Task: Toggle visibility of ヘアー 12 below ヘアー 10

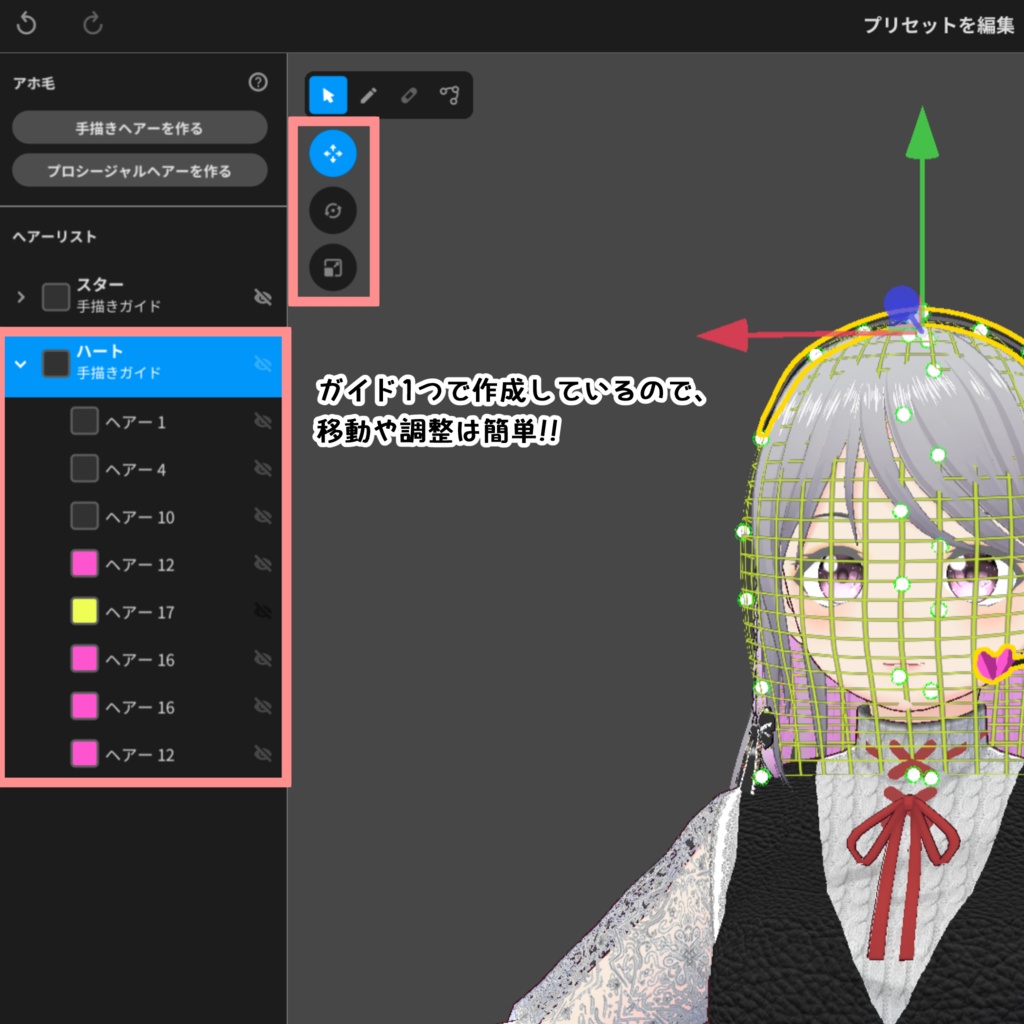Action: pyautogui.click(x=263, y=564)
